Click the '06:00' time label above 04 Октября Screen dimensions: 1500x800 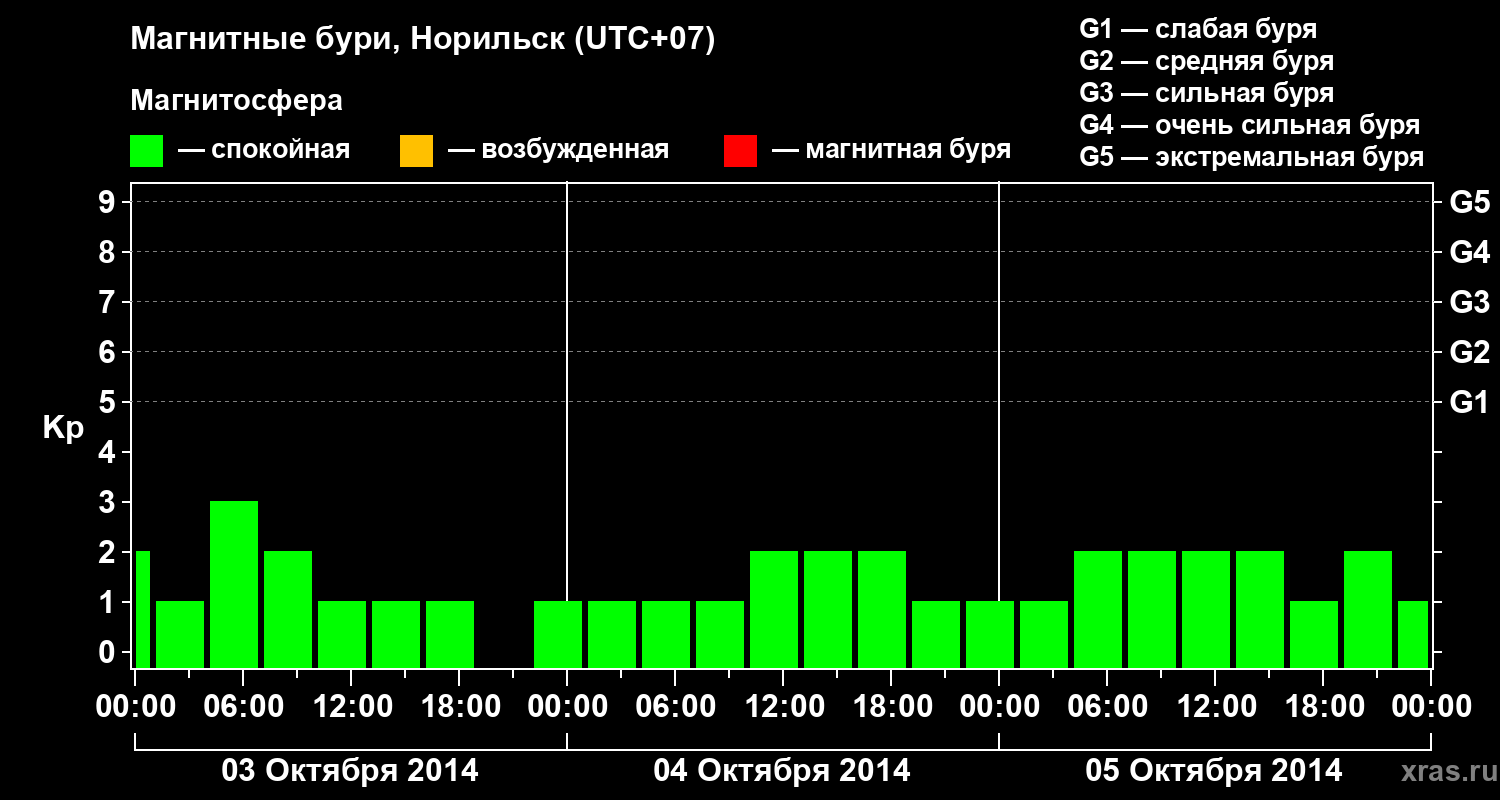674,707
